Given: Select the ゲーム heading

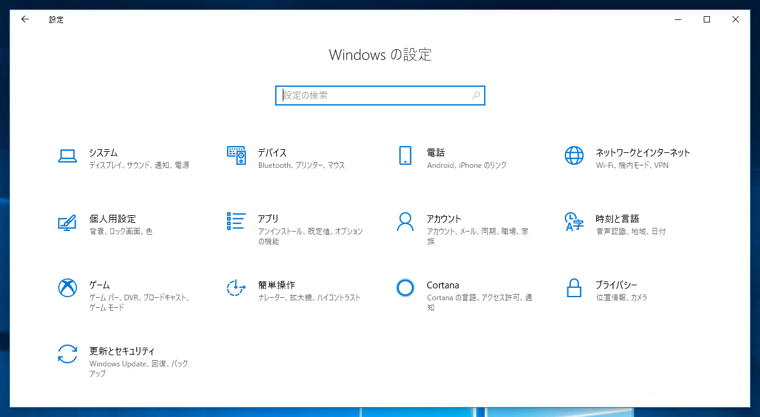Looking at the screenshot, I should pos(99,285).
